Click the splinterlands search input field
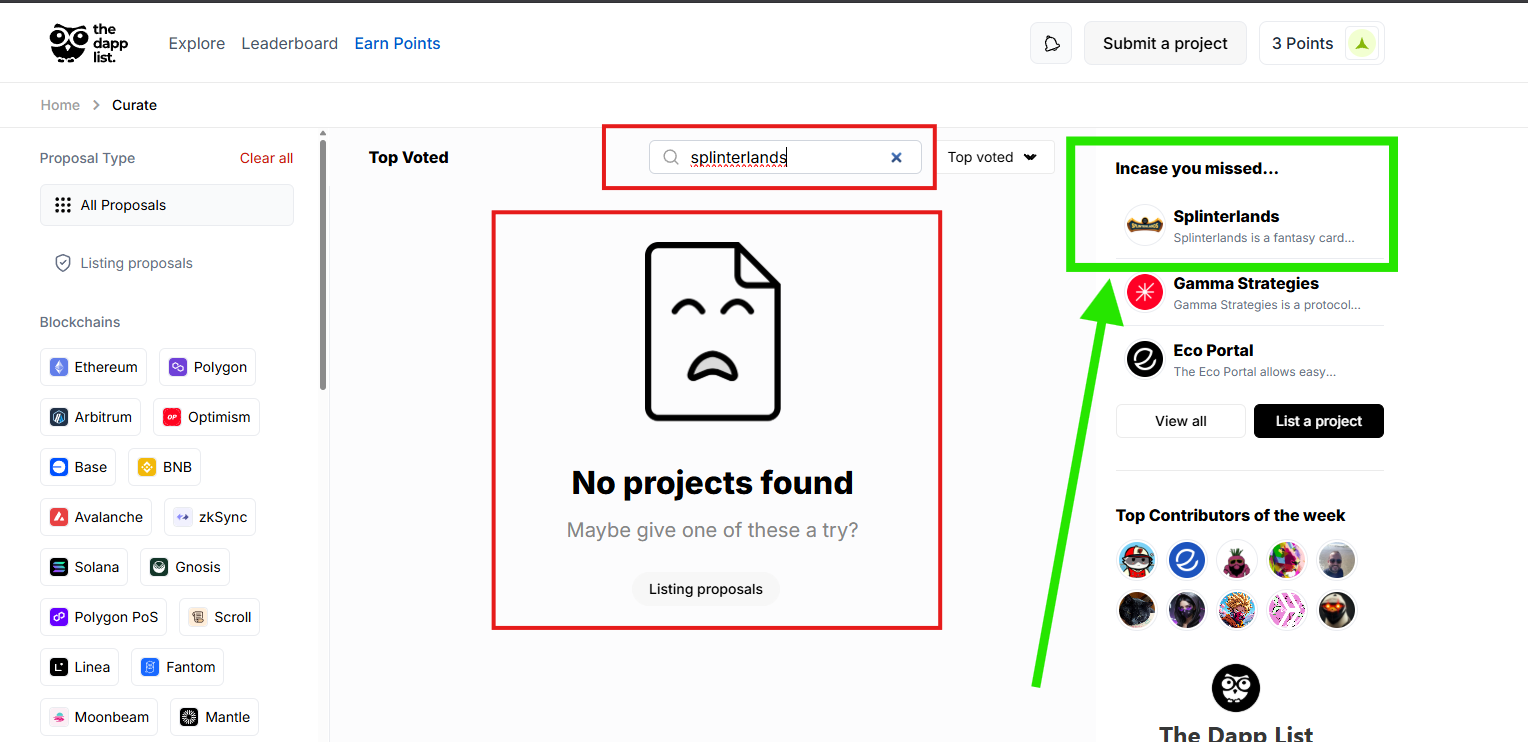Viewport: 1528px width, 742px height. pos(785,157)
